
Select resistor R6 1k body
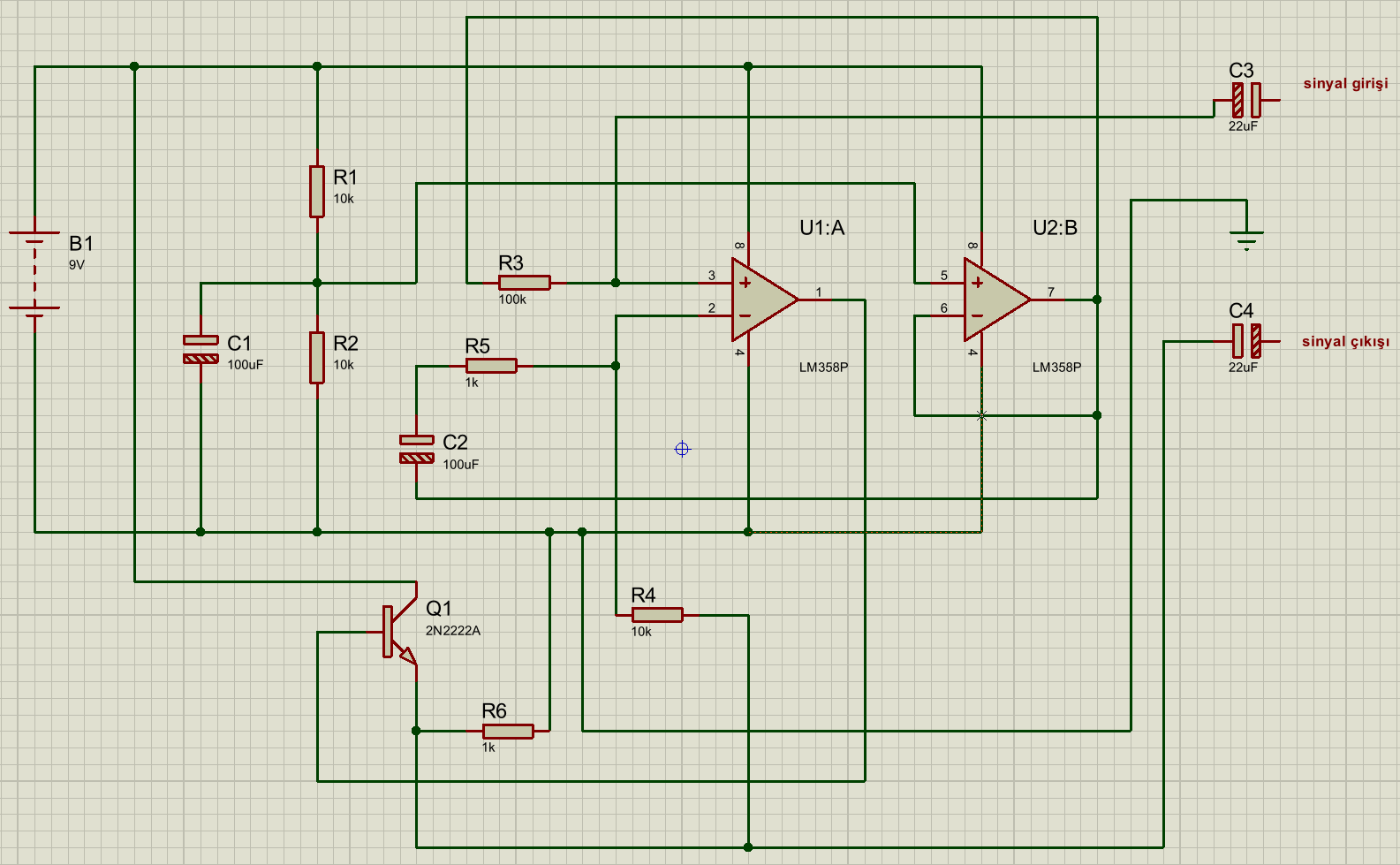pos(508,731)
